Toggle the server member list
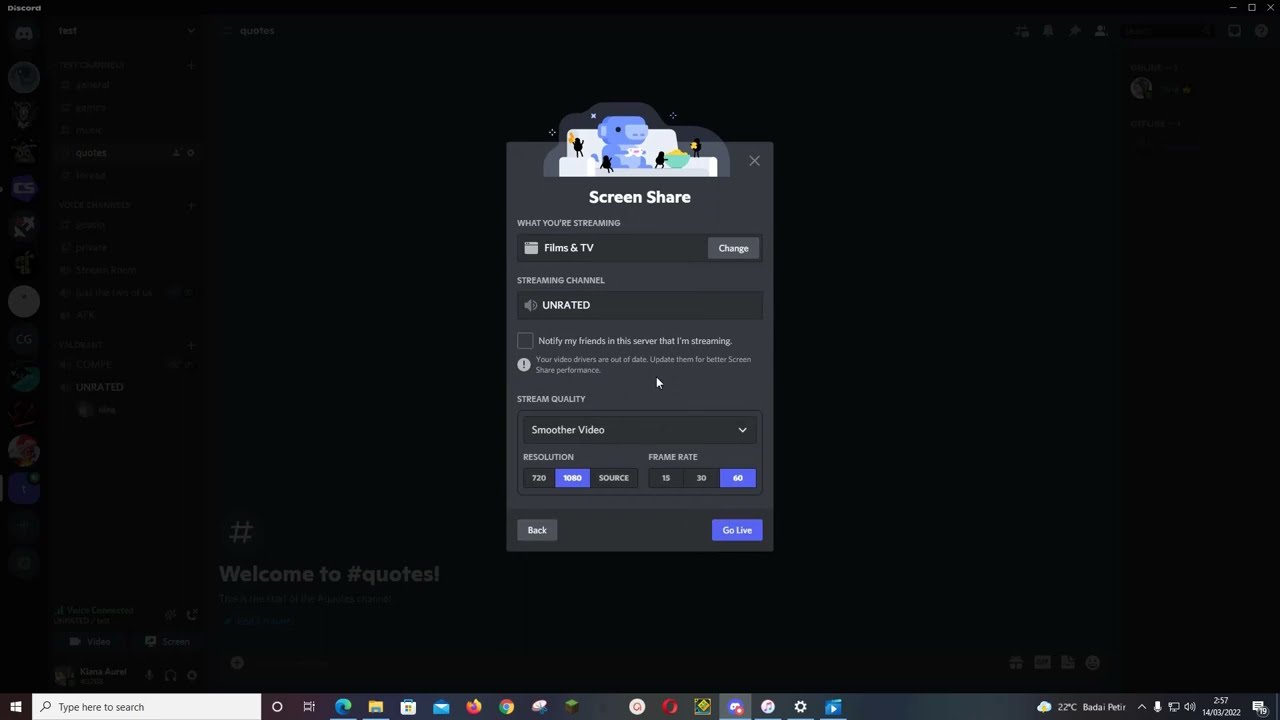 point(1100,31)
